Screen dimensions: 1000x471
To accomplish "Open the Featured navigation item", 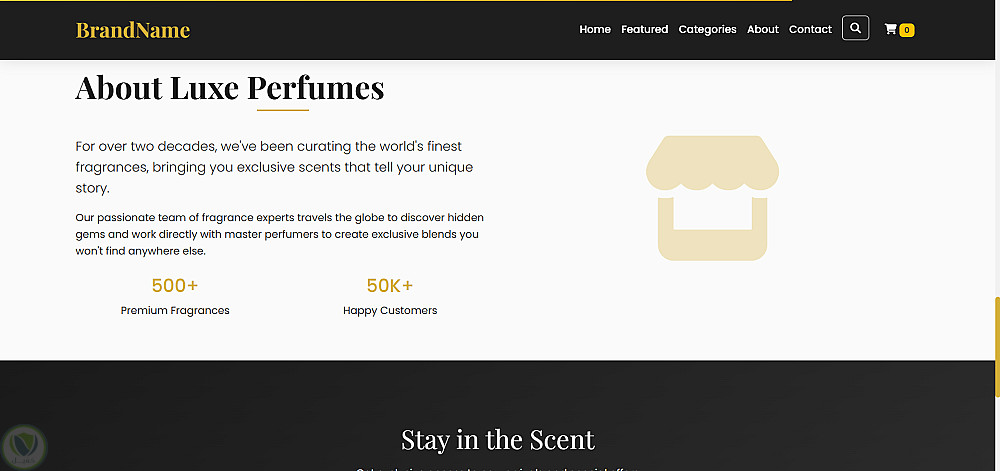I will click(644, 30).
